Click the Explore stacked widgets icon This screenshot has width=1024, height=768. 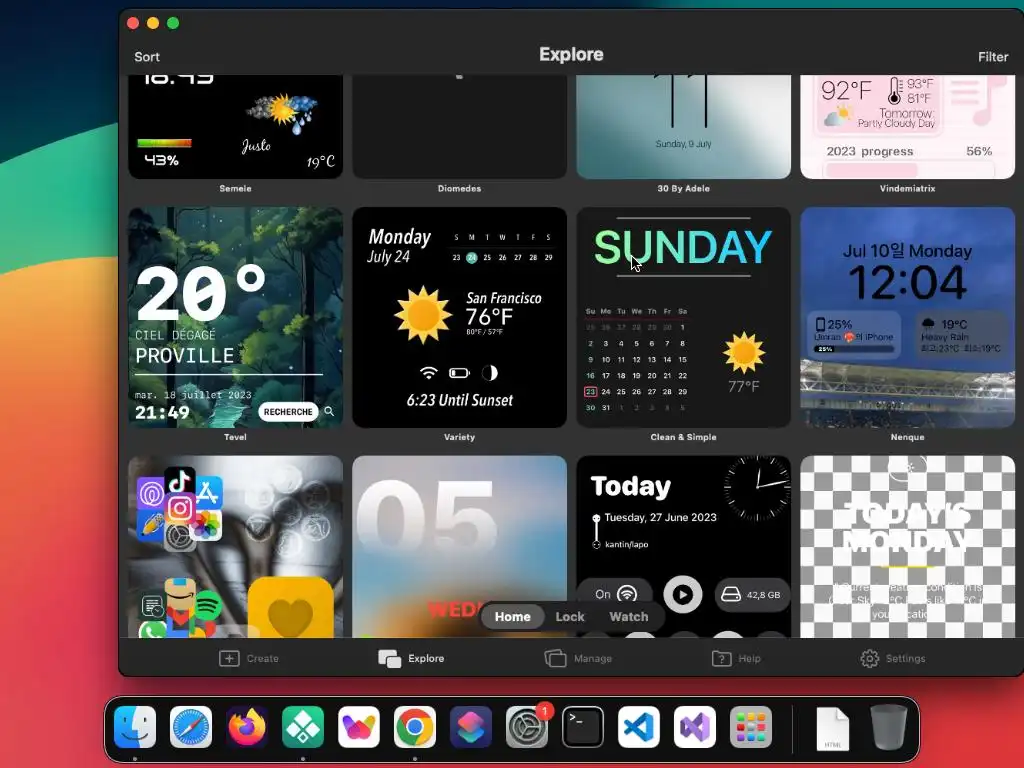tap(390, 658)
